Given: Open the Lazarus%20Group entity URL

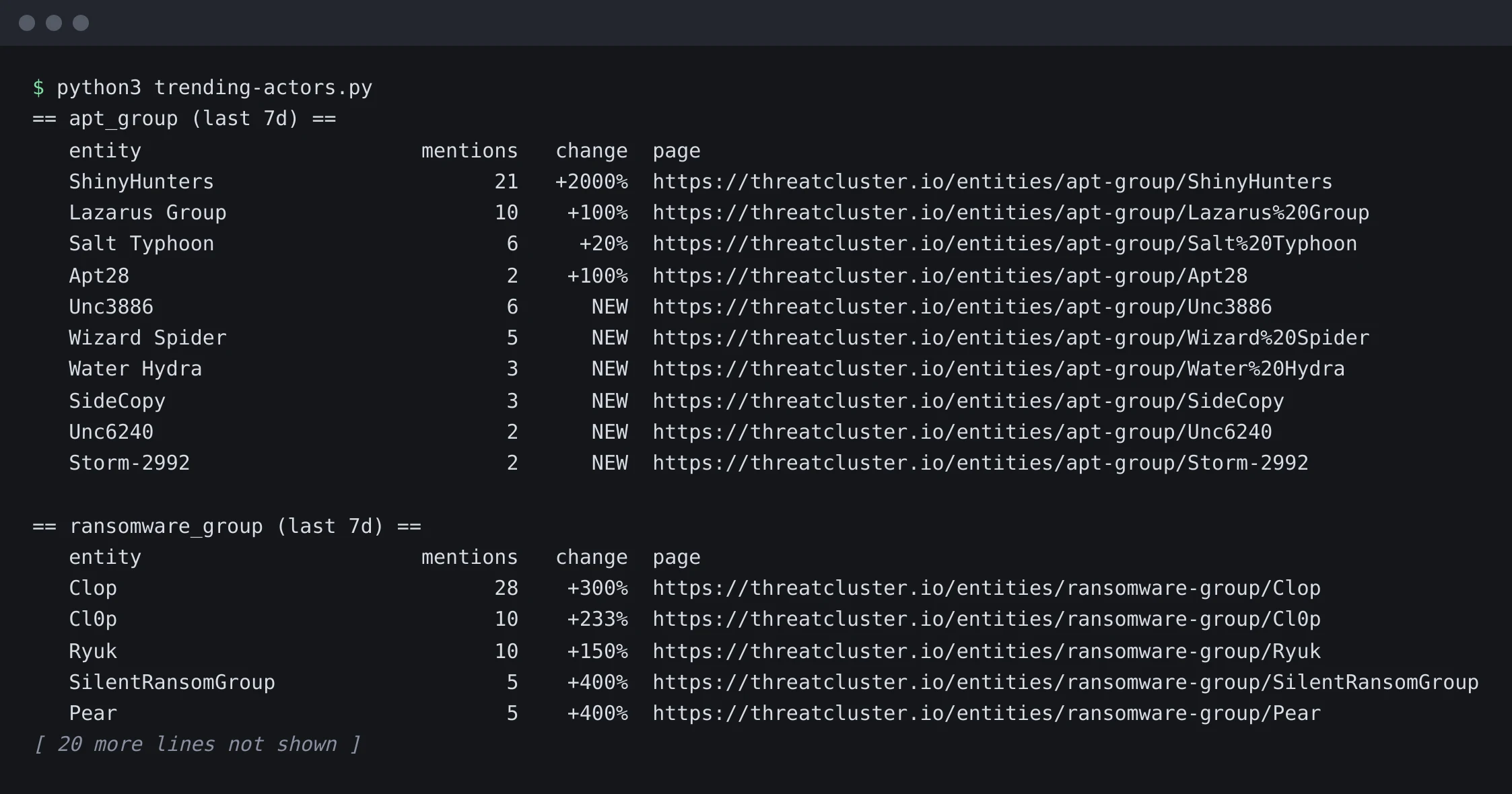Looking at the screenshot, I should tap(1010, 213).
